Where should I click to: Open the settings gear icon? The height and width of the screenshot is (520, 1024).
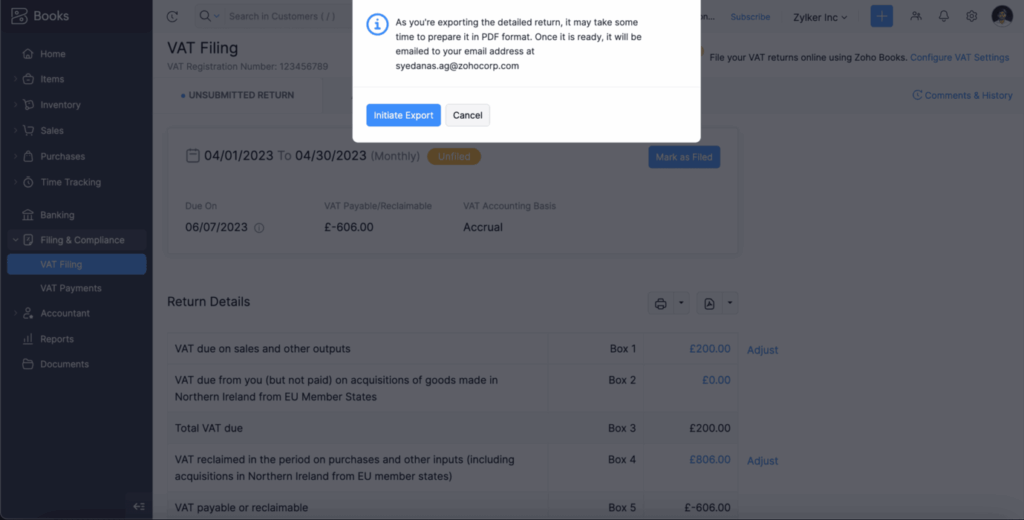click(972, 17)
